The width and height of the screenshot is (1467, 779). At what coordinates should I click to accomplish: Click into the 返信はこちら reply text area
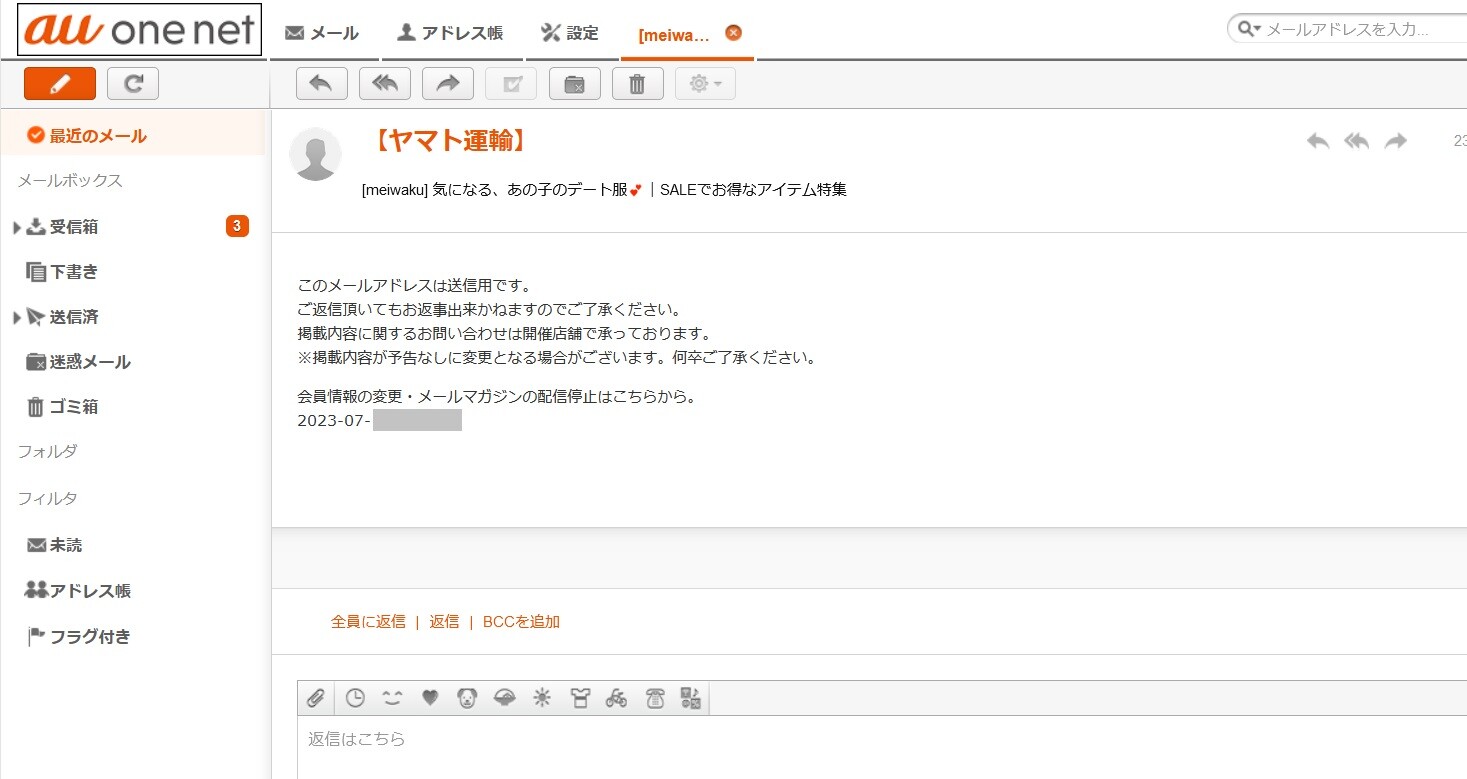882,748
